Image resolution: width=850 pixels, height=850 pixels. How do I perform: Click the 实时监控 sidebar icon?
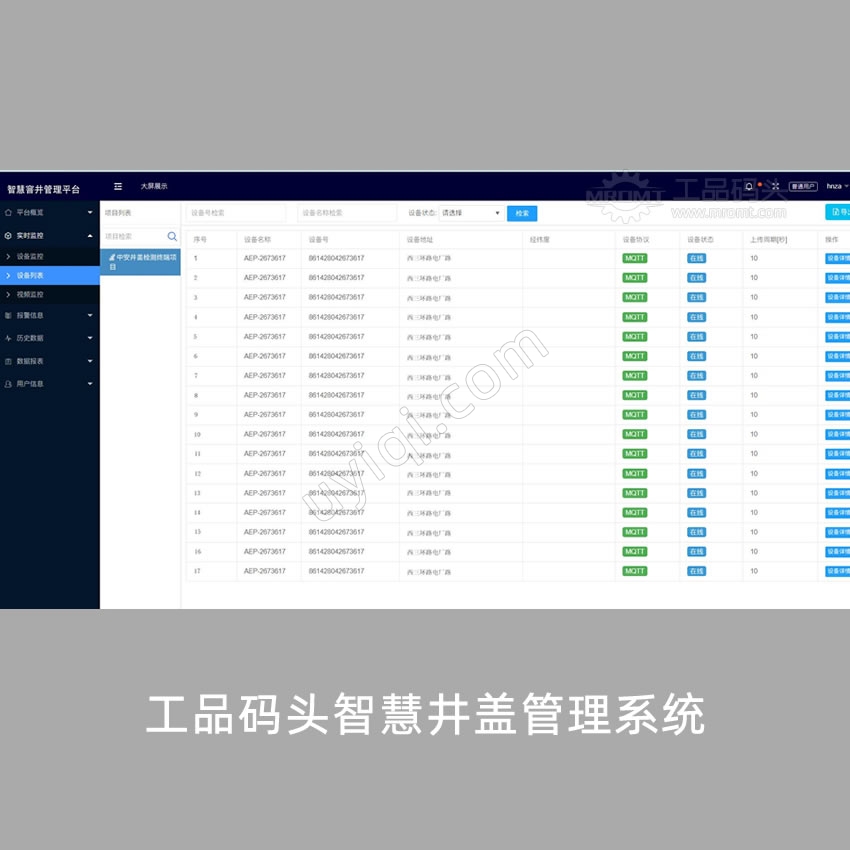(8, 236)
